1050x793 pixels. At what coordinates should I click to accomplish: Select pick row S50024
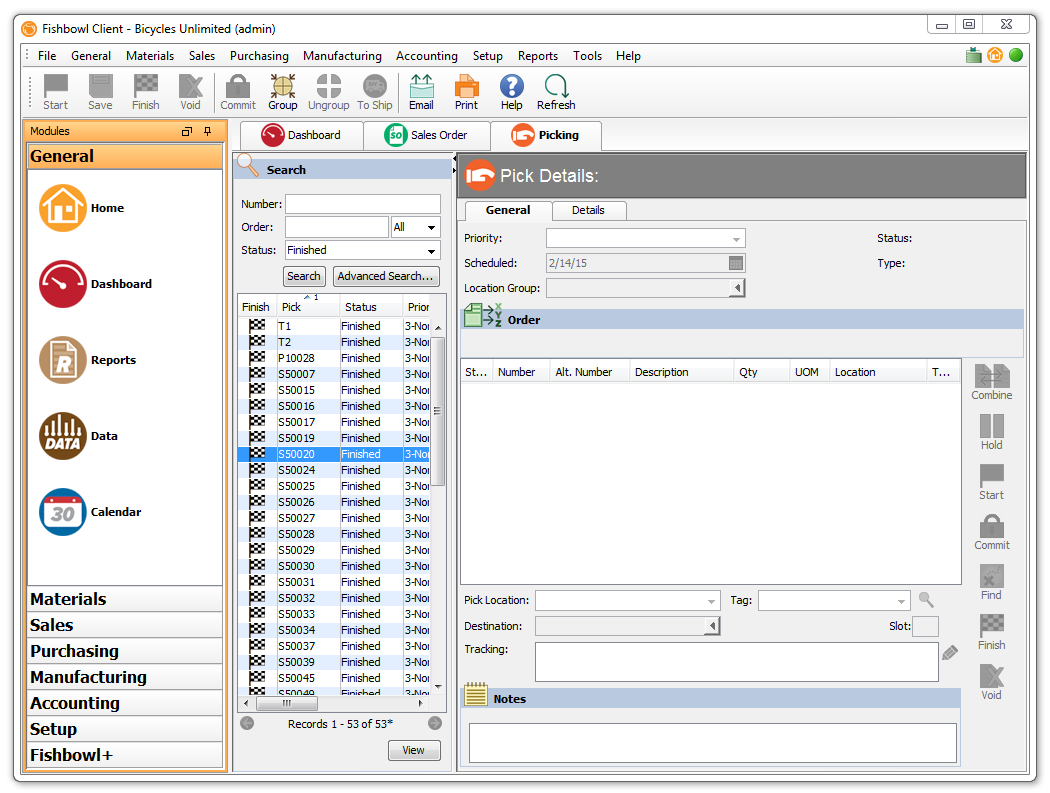[x=334, y=470]
